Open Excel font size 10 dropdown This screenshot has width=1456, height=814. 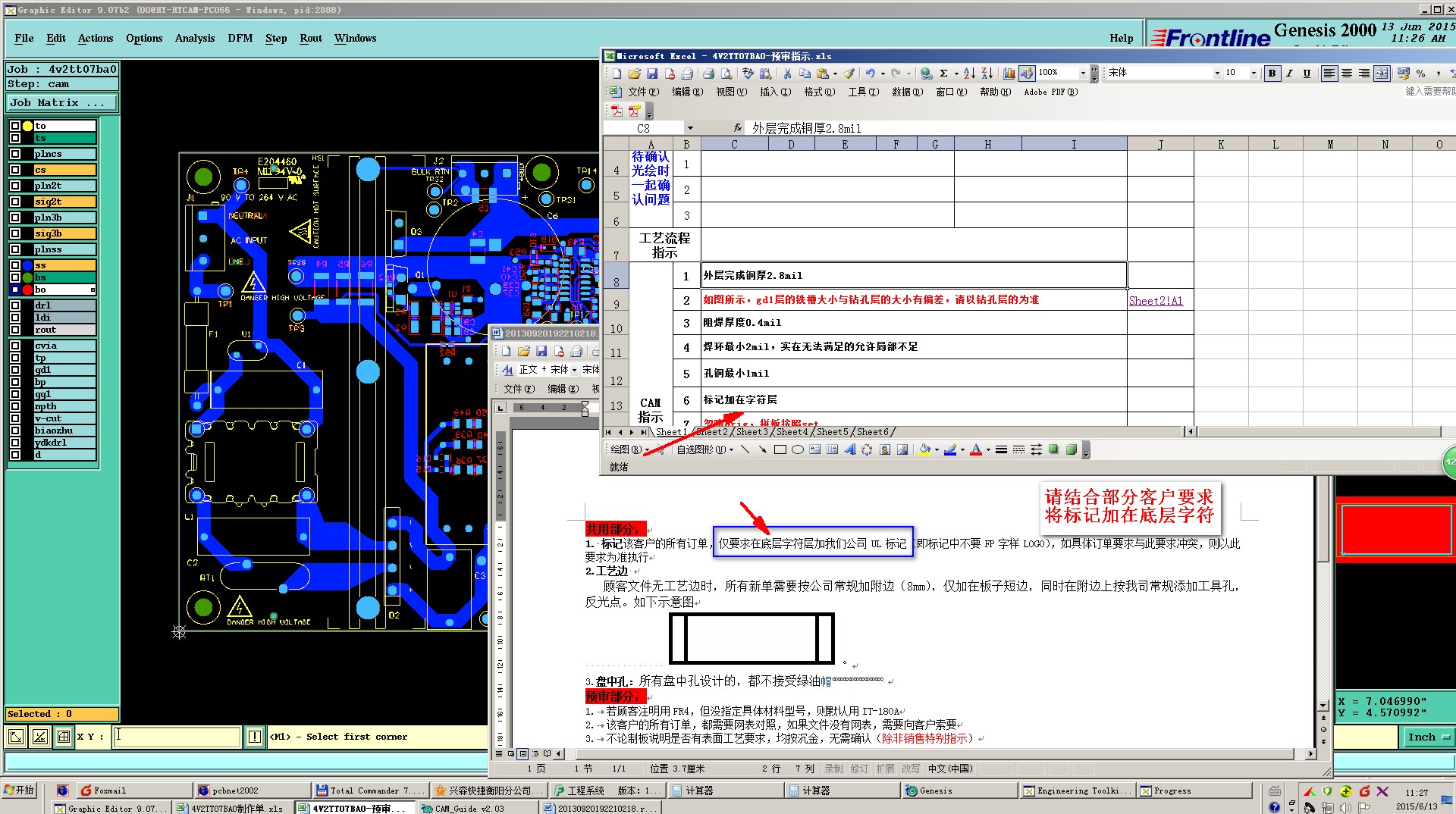pyautogui.click(x=1254, y=74)
